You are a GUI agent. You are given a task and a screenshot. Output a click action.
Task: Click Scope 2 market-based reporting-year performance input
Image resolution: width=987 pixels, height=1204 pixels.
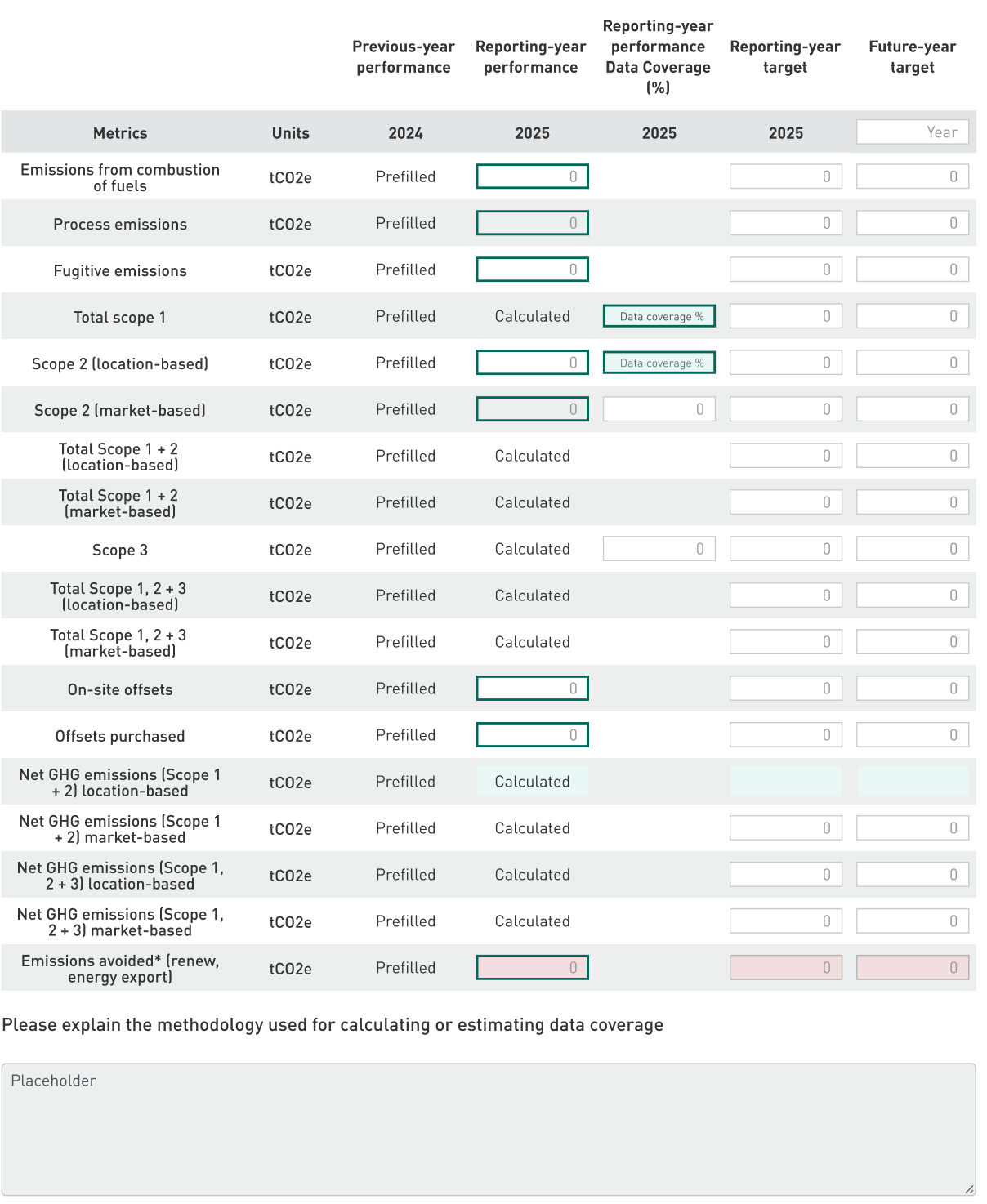click(532, 409)
